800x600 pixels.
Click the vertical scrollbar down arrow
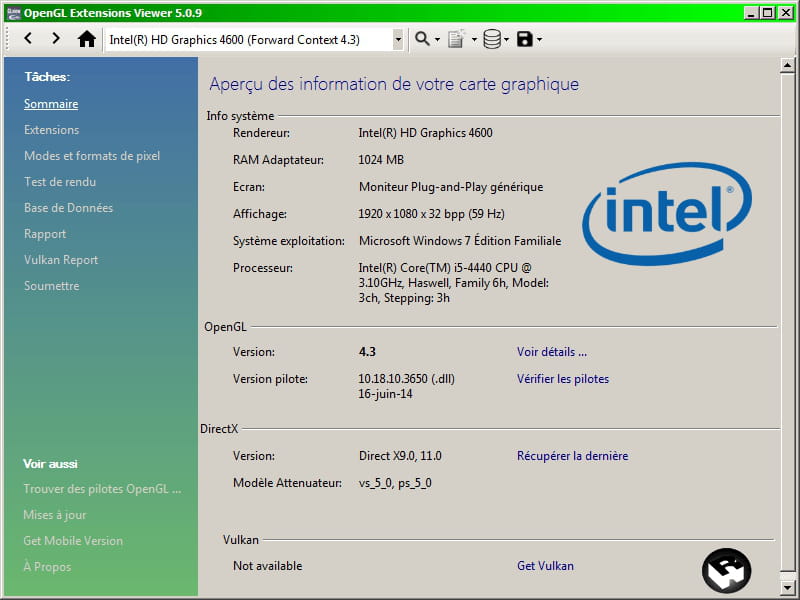(x=787, y=589)
